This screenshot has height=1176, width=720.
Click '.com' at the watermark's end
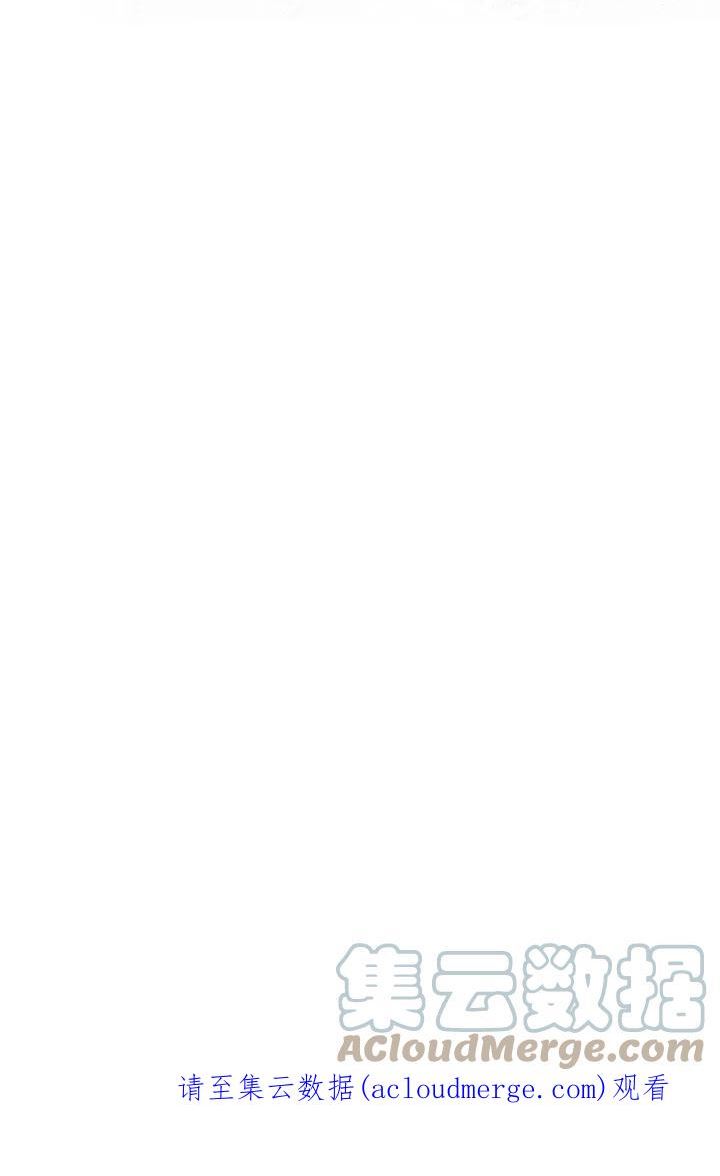653,1051
